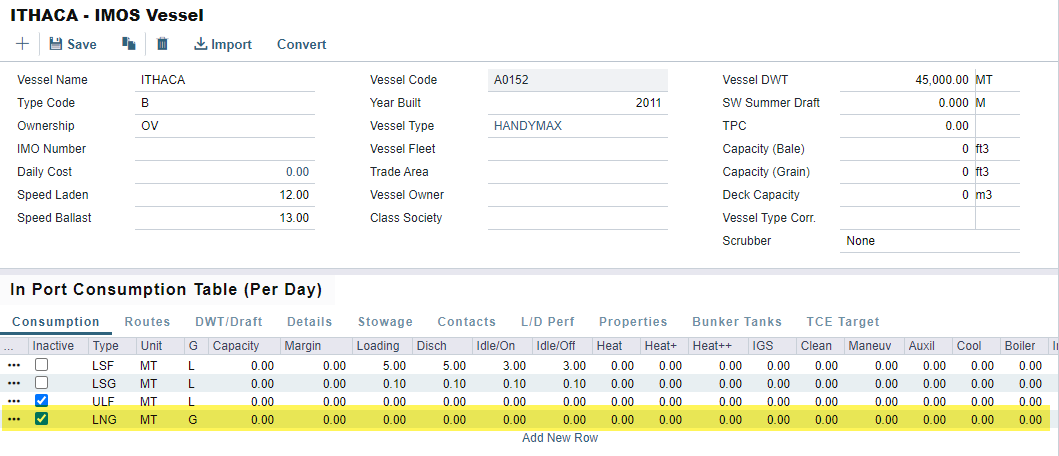
Task: Click the trash delete icon
Action: [x=163, y=44]
